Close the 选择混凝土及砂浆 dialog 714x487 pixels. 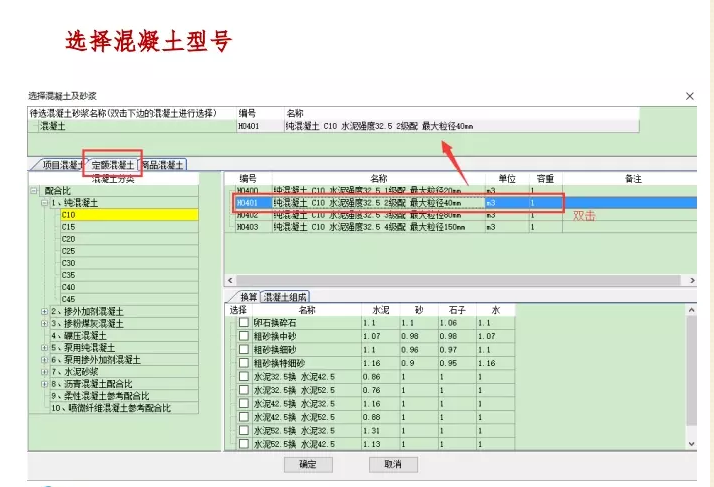(689, 96)
